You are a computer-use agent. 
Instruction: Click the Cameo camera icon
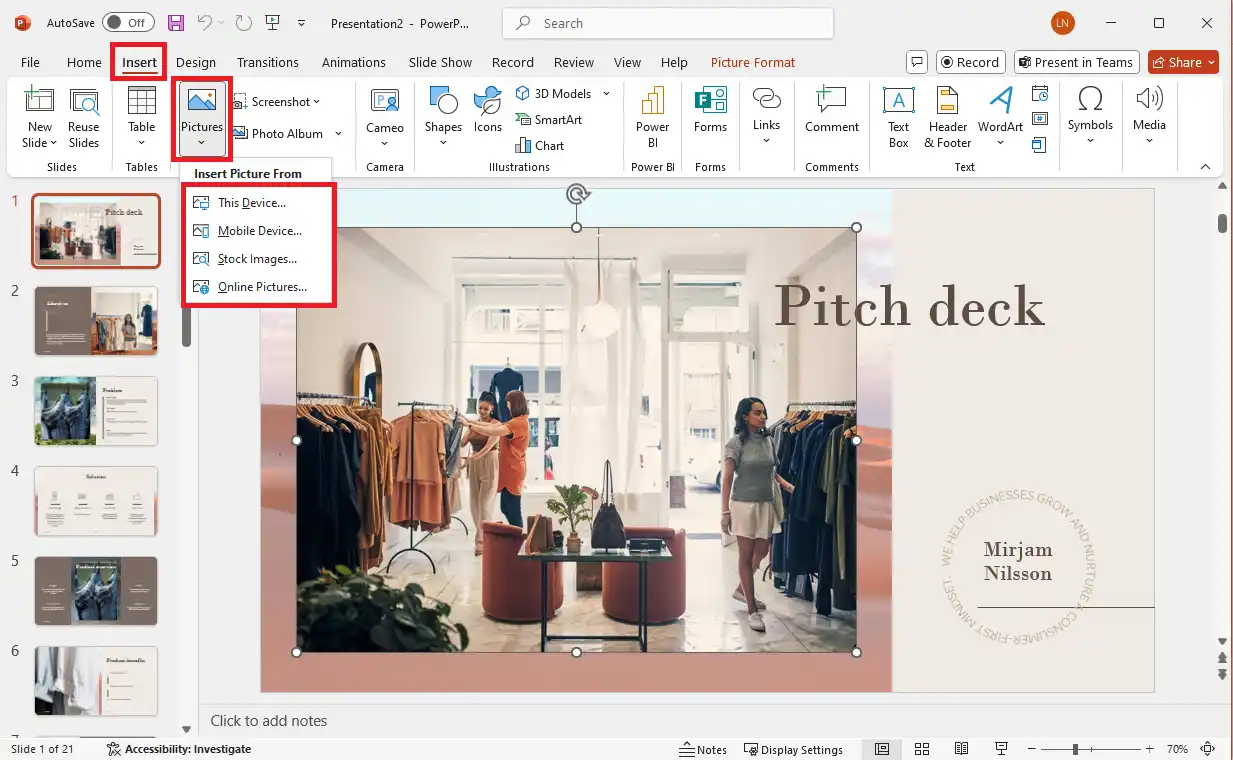point(385,101)
